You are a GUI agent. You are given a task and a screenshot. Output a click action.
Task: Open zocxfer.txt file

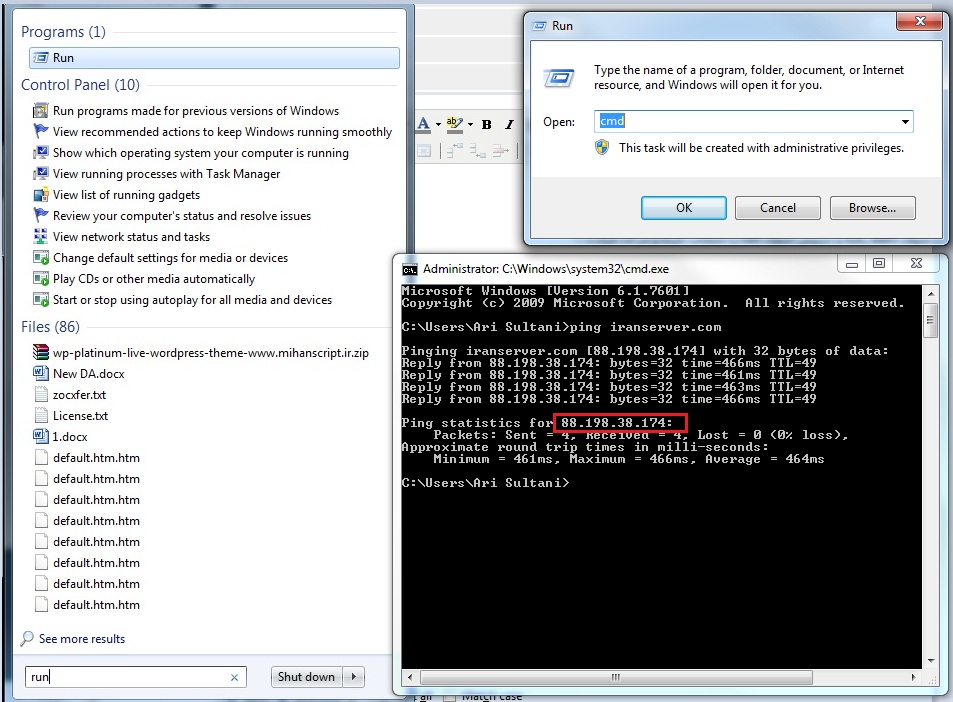[70, 394]
